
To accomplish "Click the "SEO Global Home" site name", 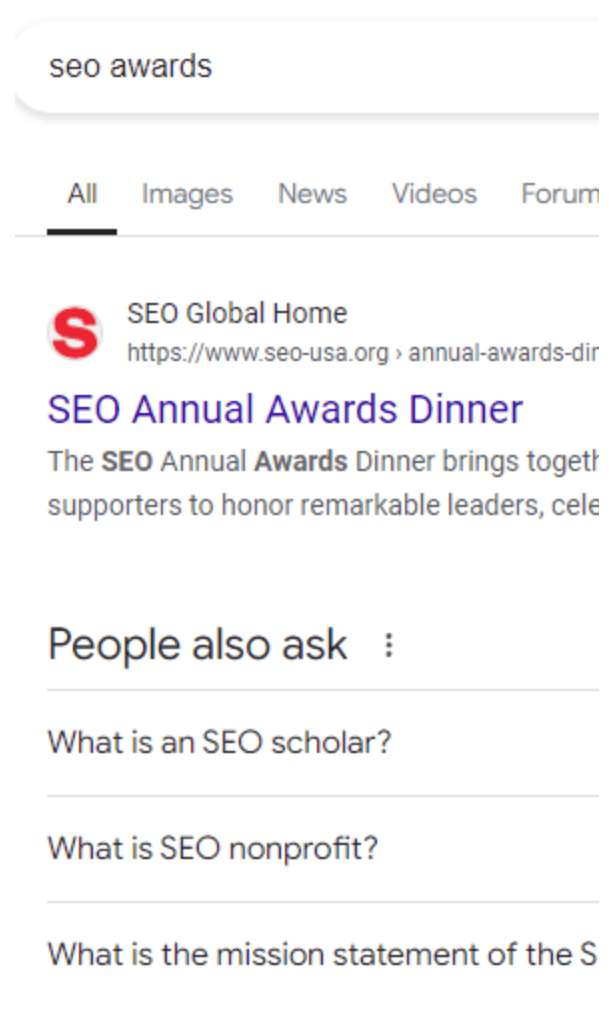I will (237, 314).
